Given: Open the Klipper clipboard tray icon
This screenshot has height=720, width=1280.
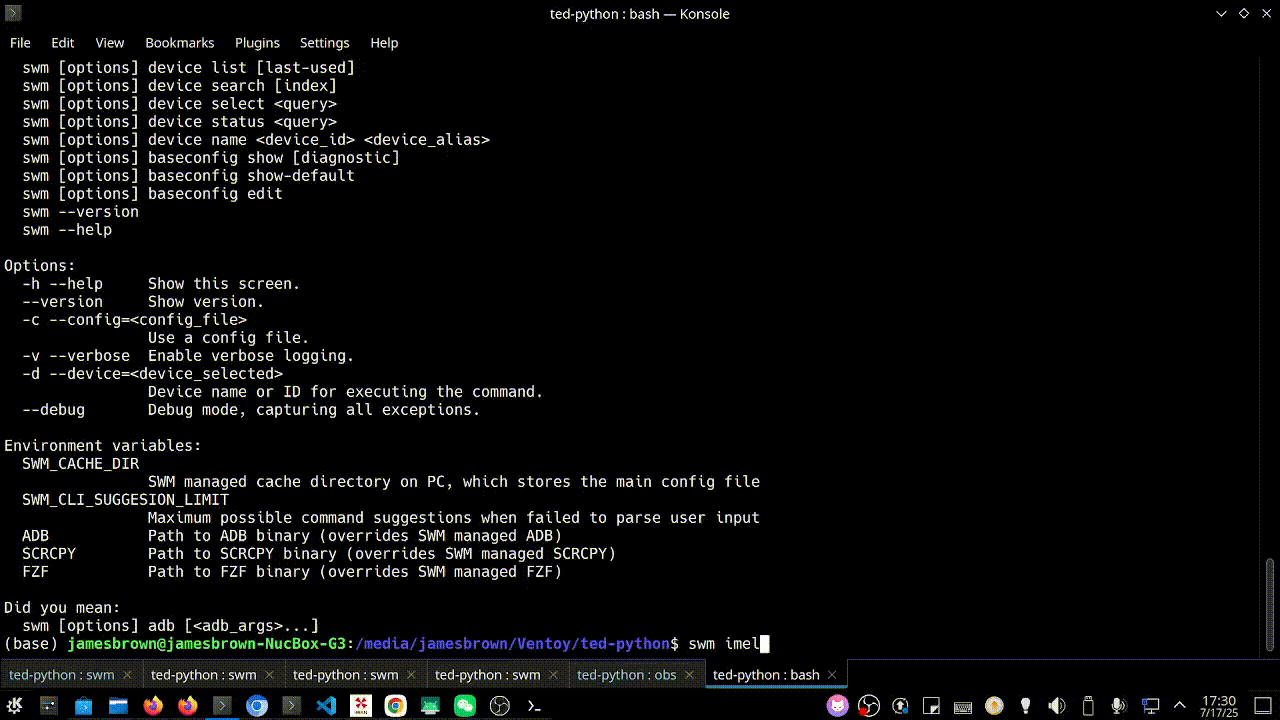Looking at the screenshot, I should [x=931, y=705].
